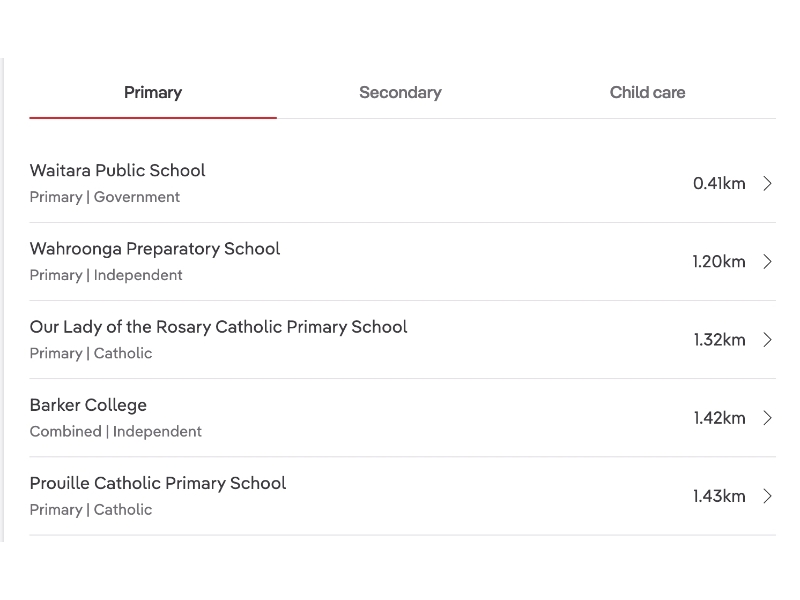Select the Waitara Public School name

[117, 171]
